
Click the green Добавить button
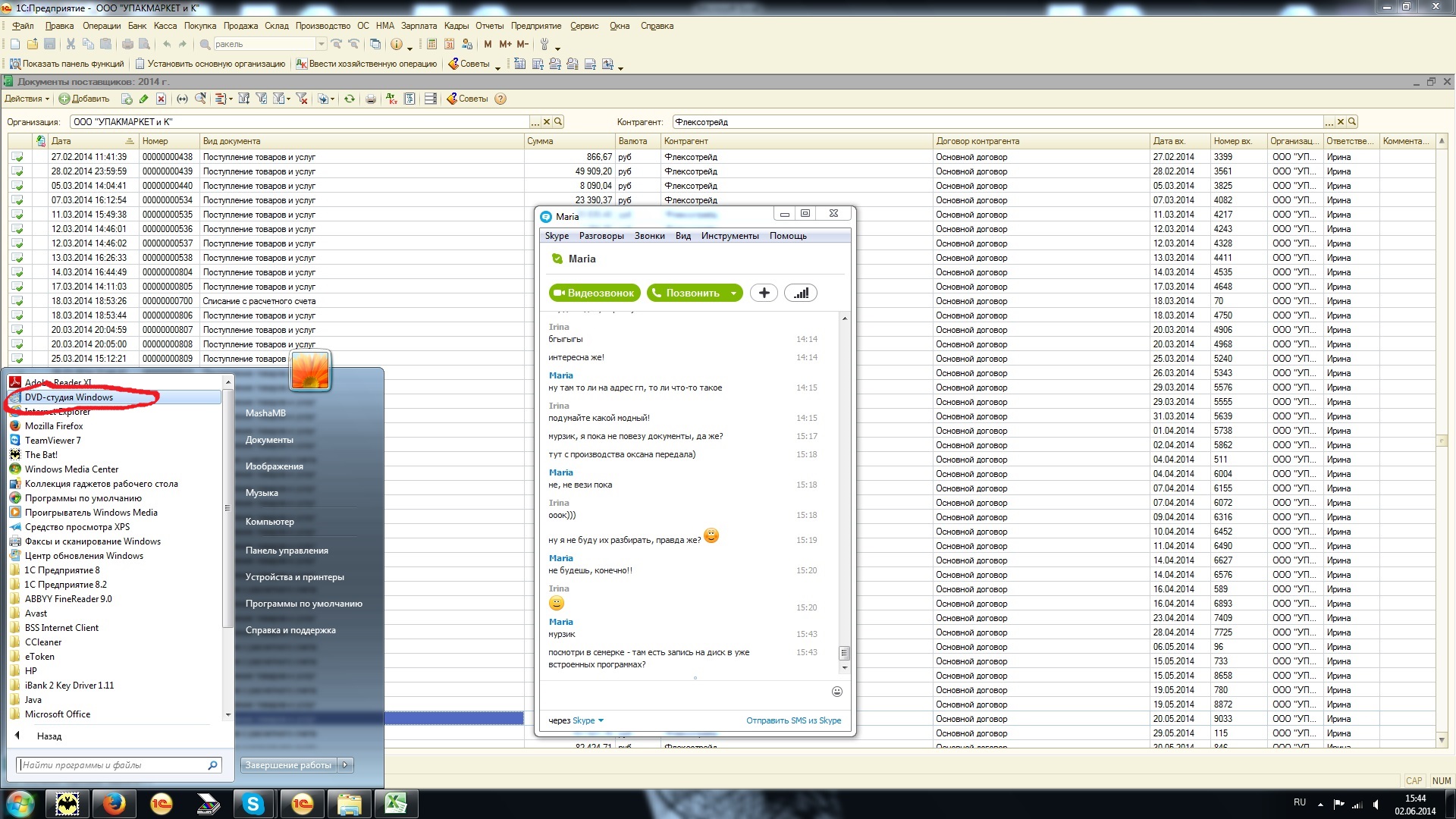click(84, 99)
